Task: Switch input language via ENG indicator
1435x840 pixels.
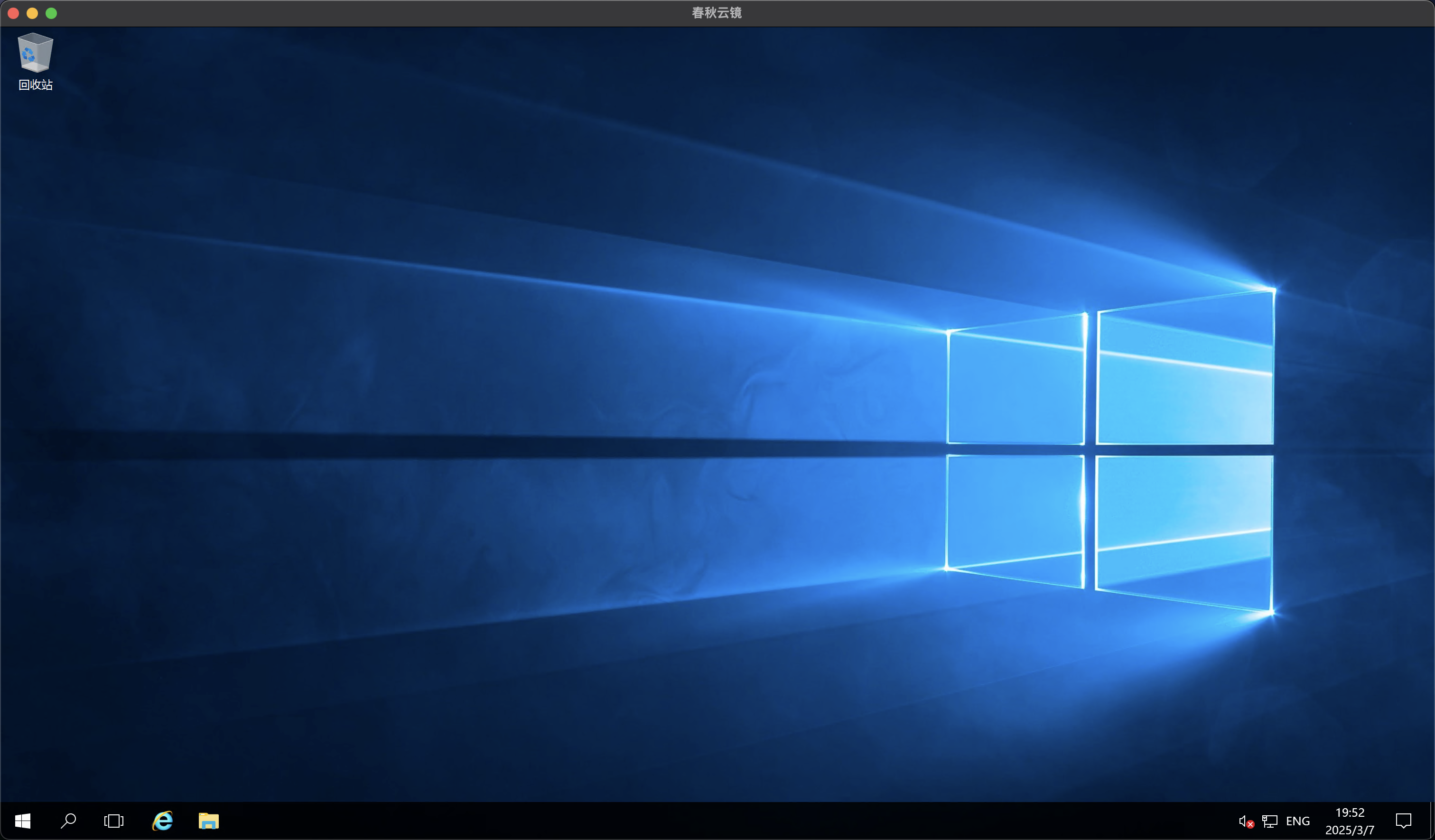Action: click(x=1298, y=821)
